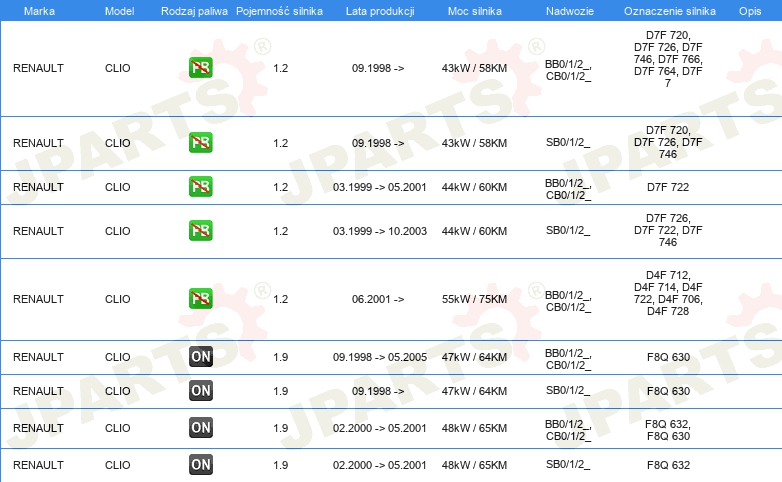Click the petrol icon in the 43kW BB0/1/2_ row
782x482 pixels.
pos(200,67)
